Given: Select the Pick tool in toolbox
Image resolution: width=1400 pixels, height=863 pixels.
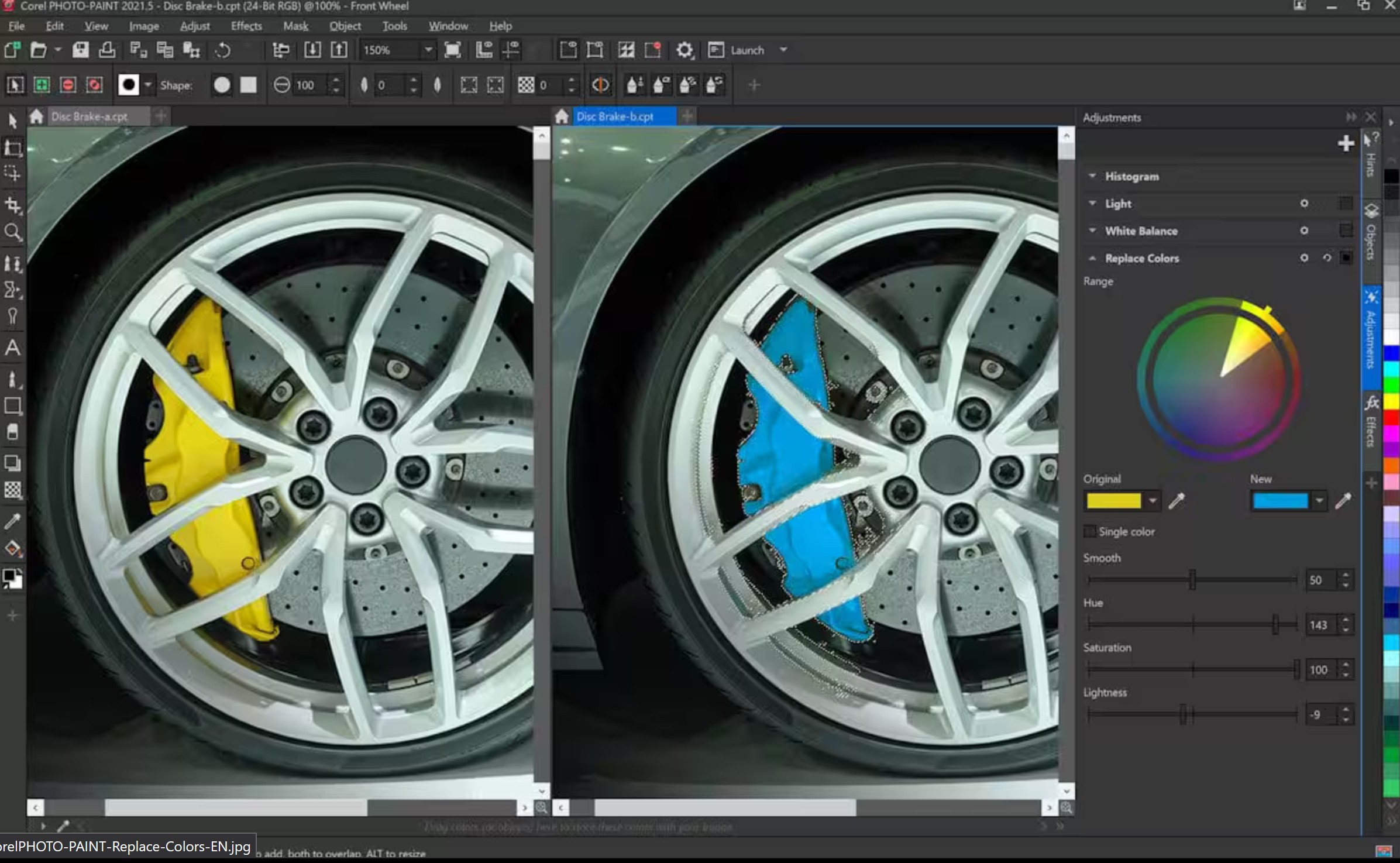Looking at the screenshot, I should tap(12, 121).
